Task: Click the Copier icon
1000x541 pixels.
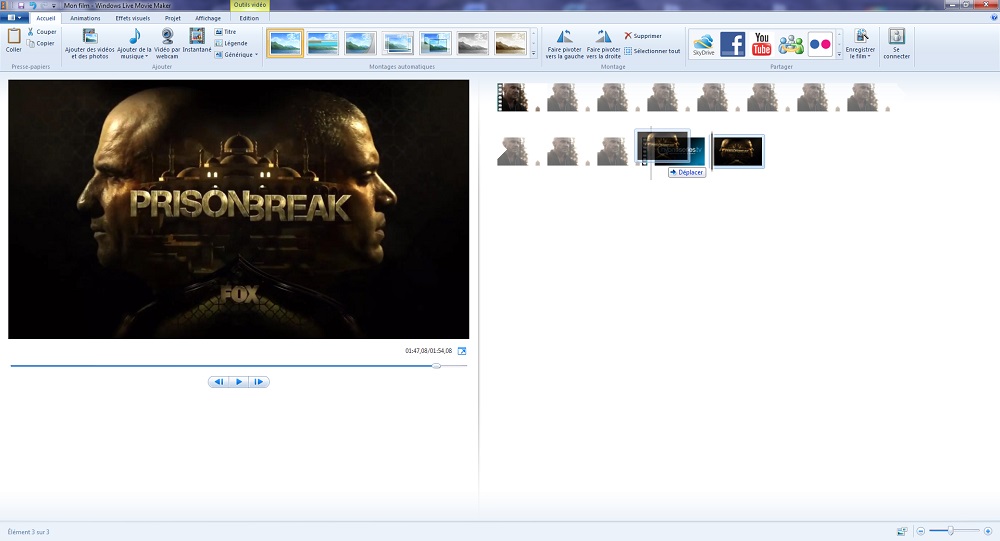Action: [x=31, y=43]
